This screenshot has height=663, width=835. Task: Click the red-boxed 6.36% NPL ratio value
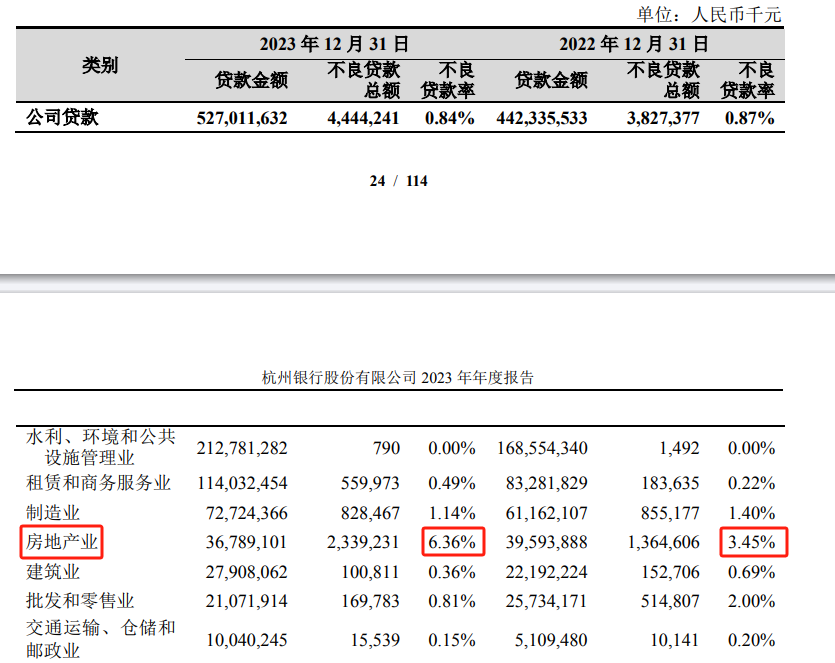tap(451, 541)
